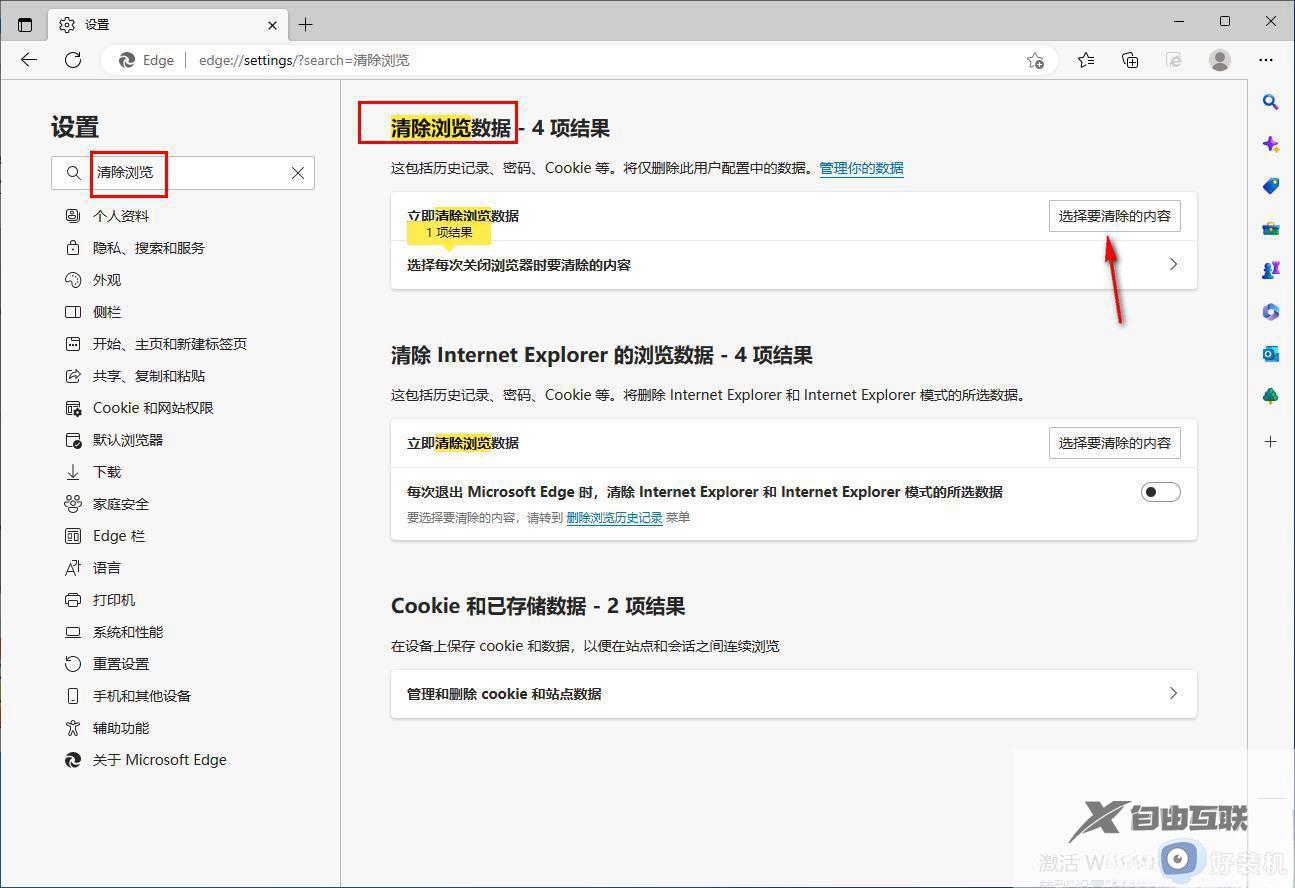Open the Settings and more ellipsis menu
The image size is (1295, 888).
pyautogui.click(x=1266, y=60)
